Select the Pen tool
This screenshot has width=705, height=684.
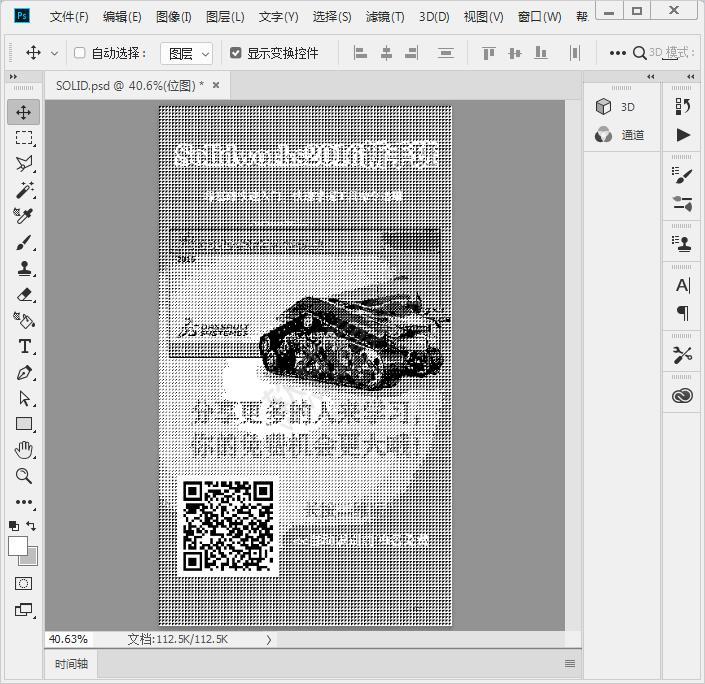point(24,372)
